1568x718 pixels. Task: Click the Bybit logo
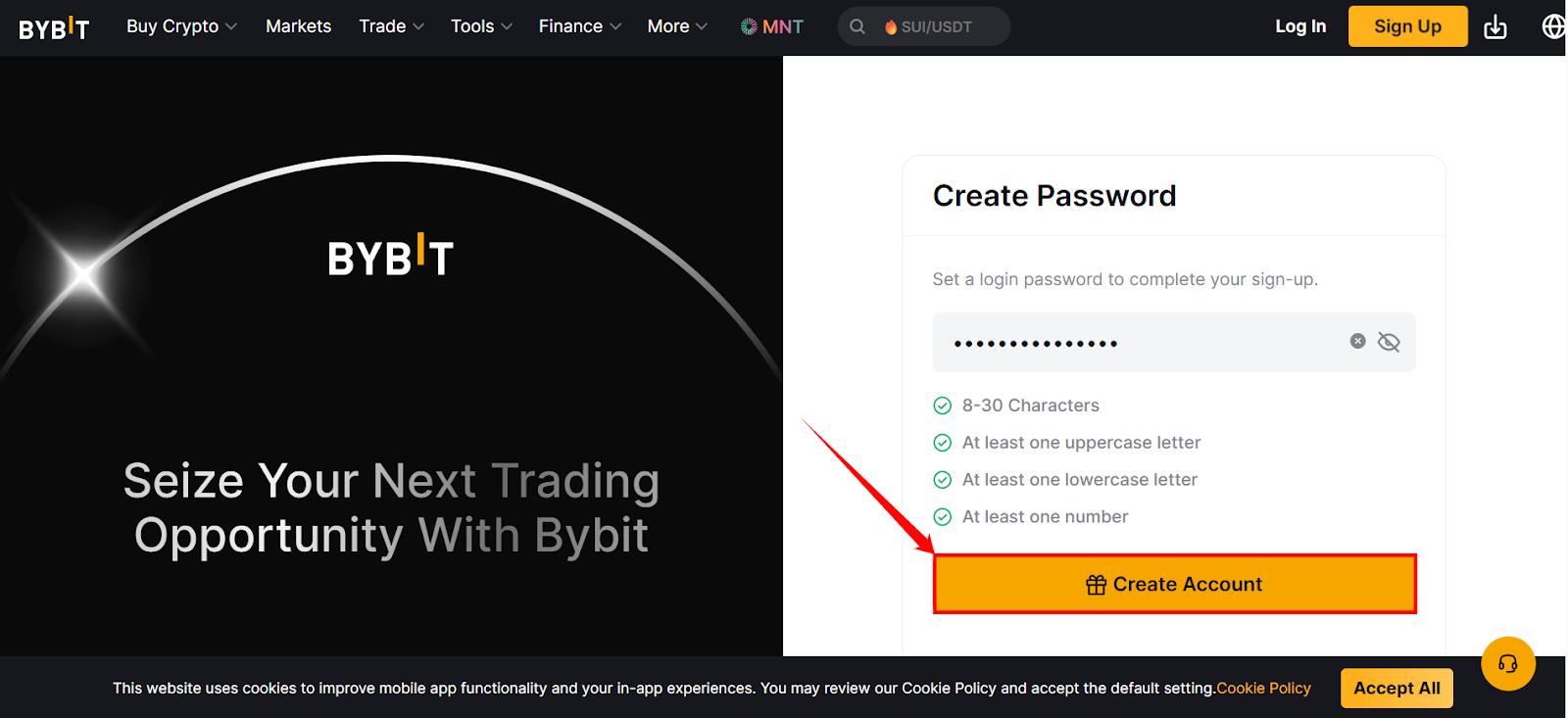tap(54, 26)
